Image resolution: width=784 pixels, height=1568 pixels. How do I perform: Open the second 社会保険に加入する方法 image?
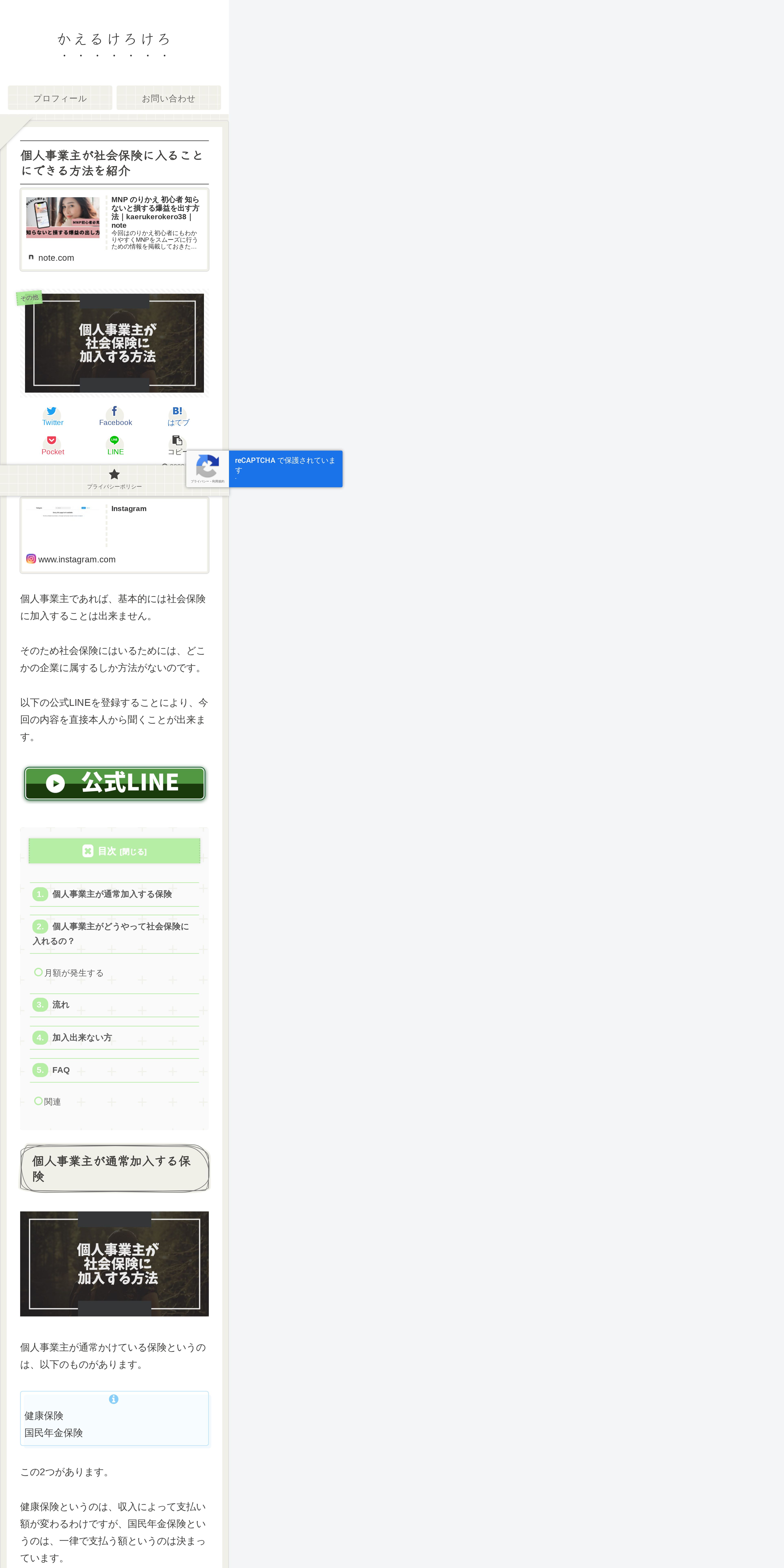pyautogui.click(x=114, y=1264)
